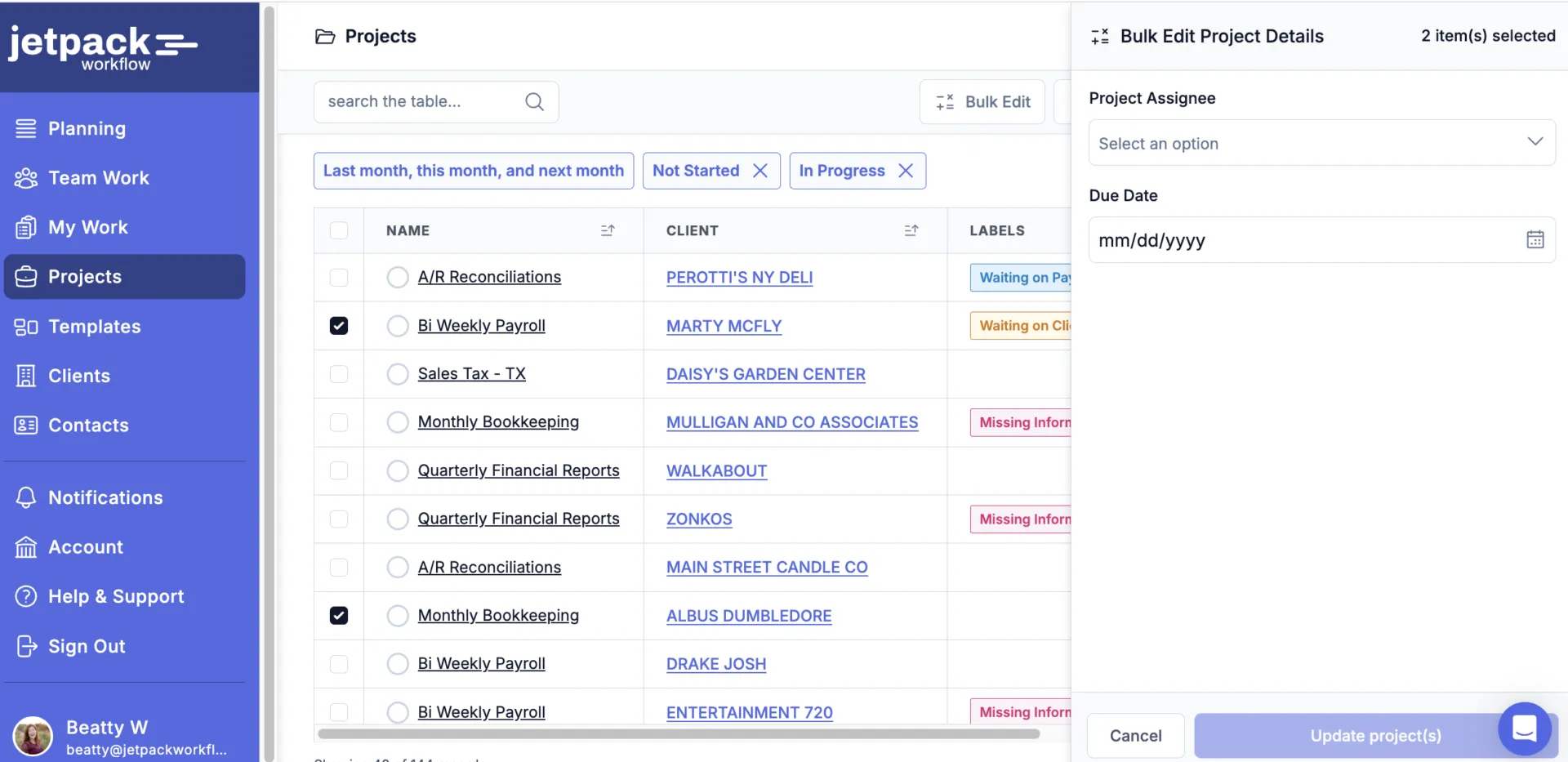Screen dimensions: 1568x762
Task: Open the date range filter chip
Action: point(474,171)
